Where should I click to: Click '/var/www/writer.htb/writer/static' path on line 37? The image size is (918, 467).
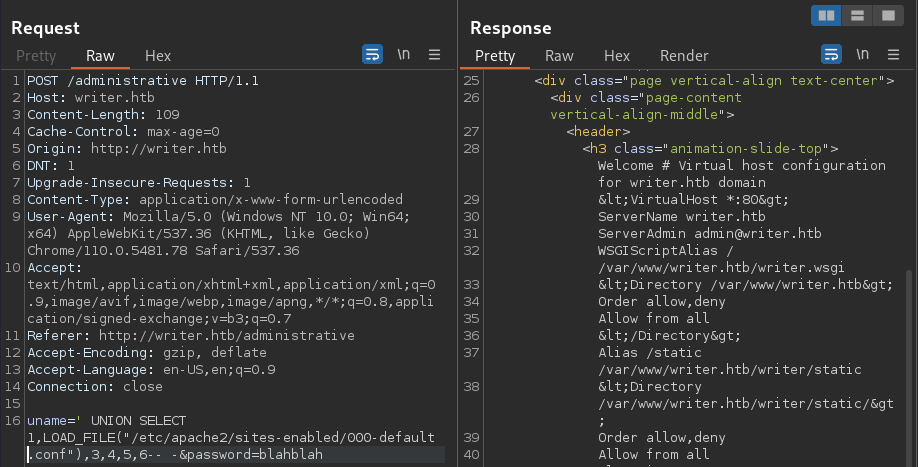729,369
